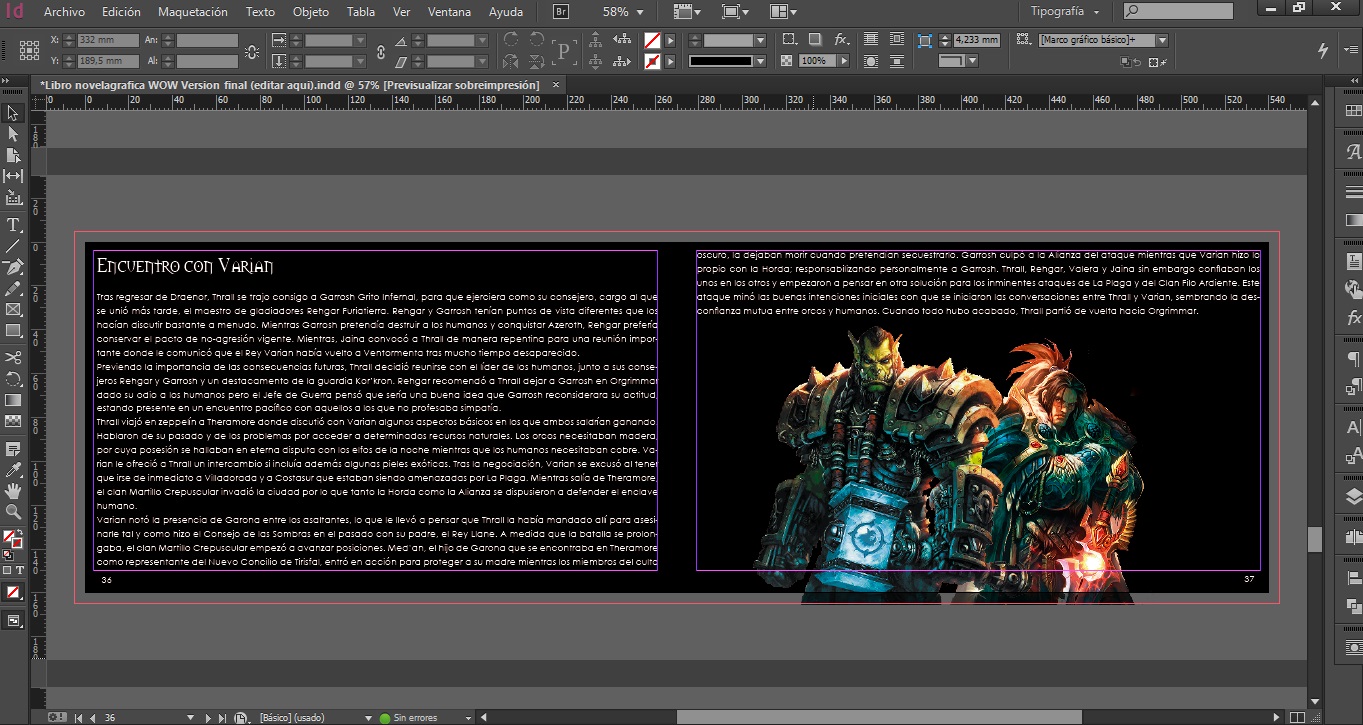This screenshot has width=1363, height=725.
Task: Select the Rectangle shape tool
Action: (x=13, y=330)
